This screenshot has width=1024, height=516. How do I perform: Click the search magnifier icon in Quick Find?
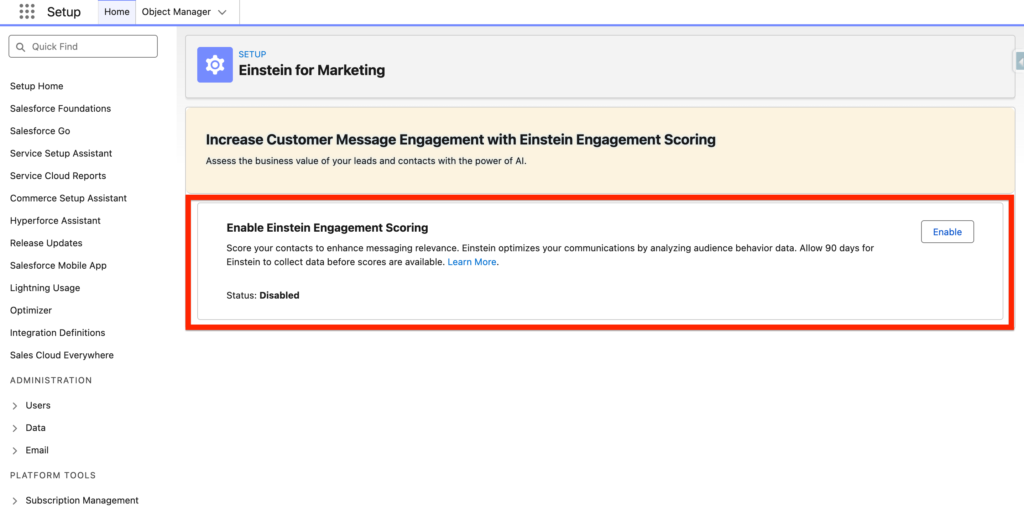click(21, 47)
